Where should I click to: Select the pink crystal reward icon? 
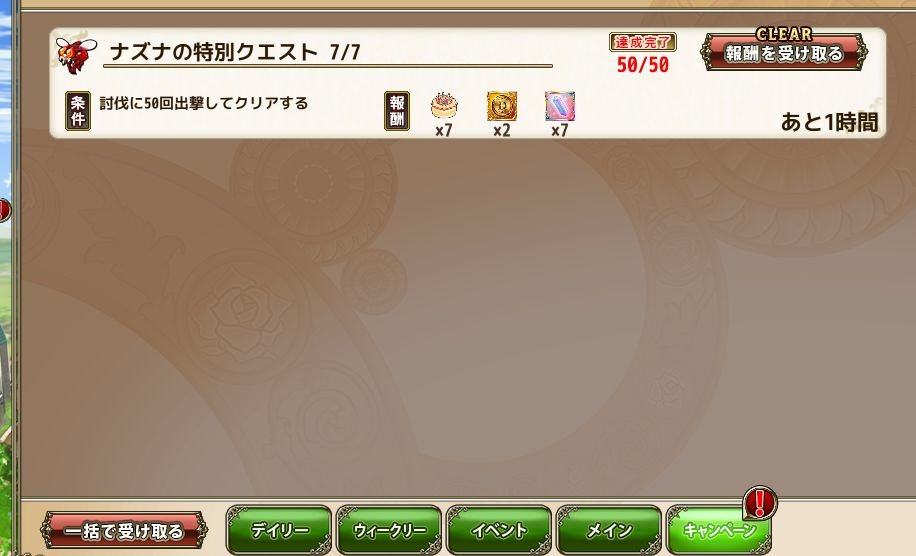pos(560,106)
